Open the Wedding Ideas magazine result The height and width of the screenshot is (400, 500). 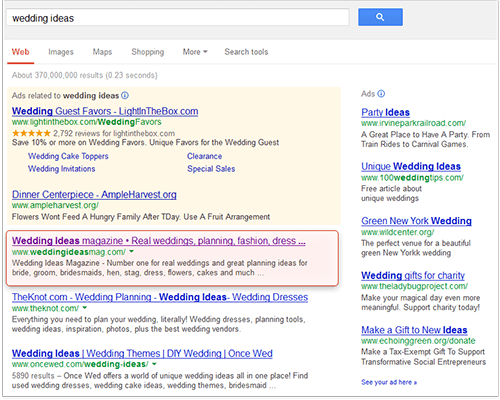click(159, 240)
